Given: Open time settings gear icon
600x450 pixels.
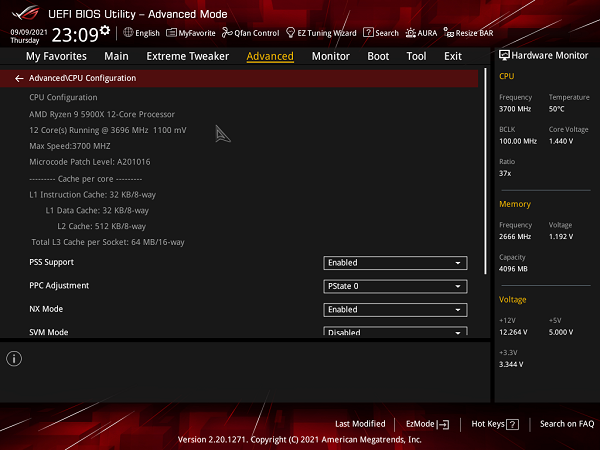Looking at the screenshot, I should (105, 30).
